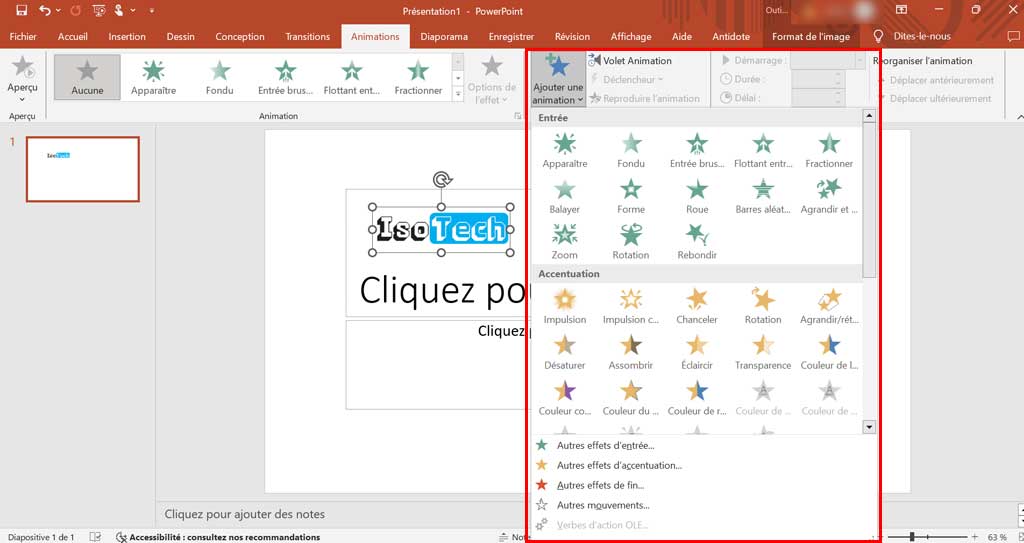Click the Assombrir emphasis animation

[630, 351]
